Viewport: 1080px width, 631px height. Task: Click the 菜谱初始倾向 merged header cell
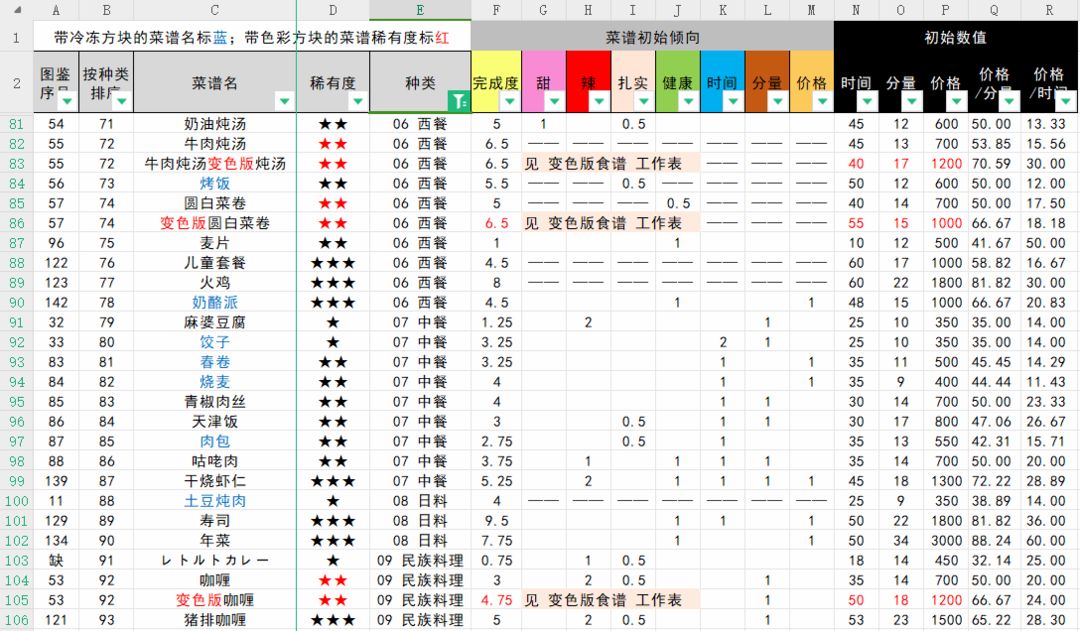coord(652,37)
